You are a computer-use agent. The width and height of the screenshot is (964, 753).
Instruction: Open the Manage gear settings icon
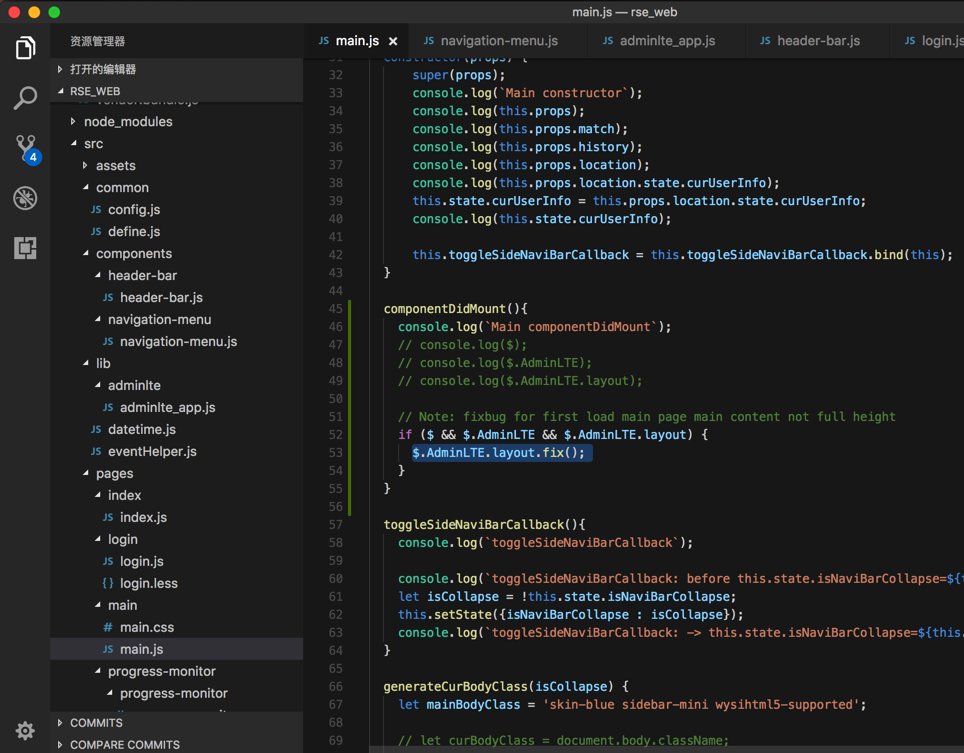tap(25, 730)
